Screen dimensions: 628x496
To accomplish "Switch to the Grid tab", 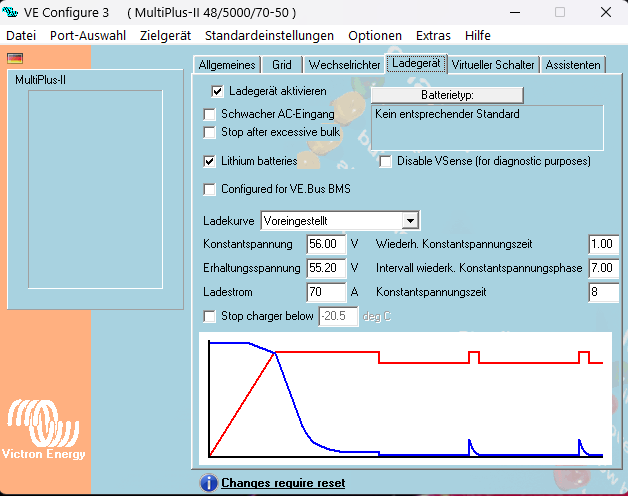I will [282, 65].
